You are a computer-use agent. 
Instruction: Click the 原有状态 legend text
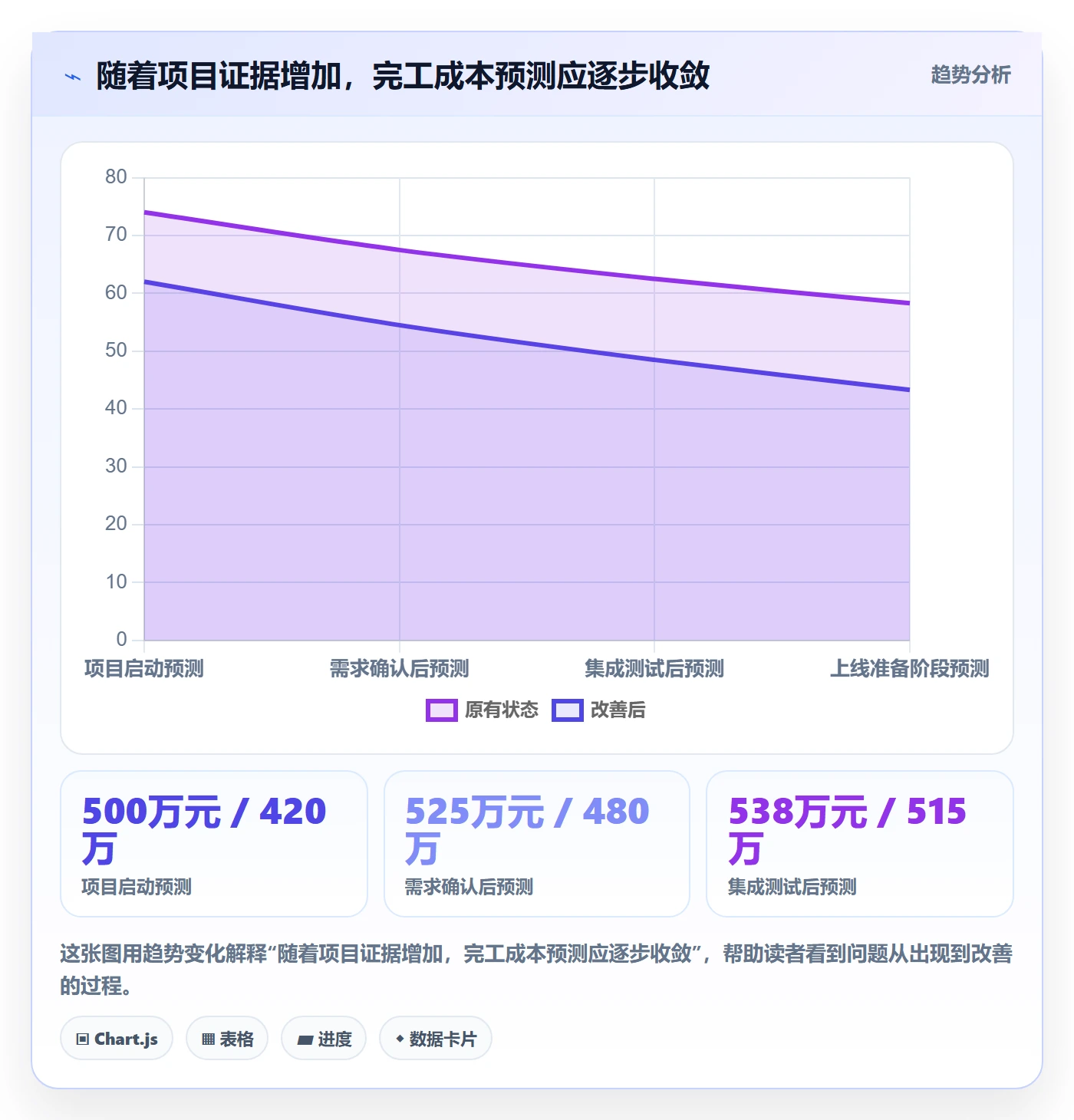(x=502, y=710)
